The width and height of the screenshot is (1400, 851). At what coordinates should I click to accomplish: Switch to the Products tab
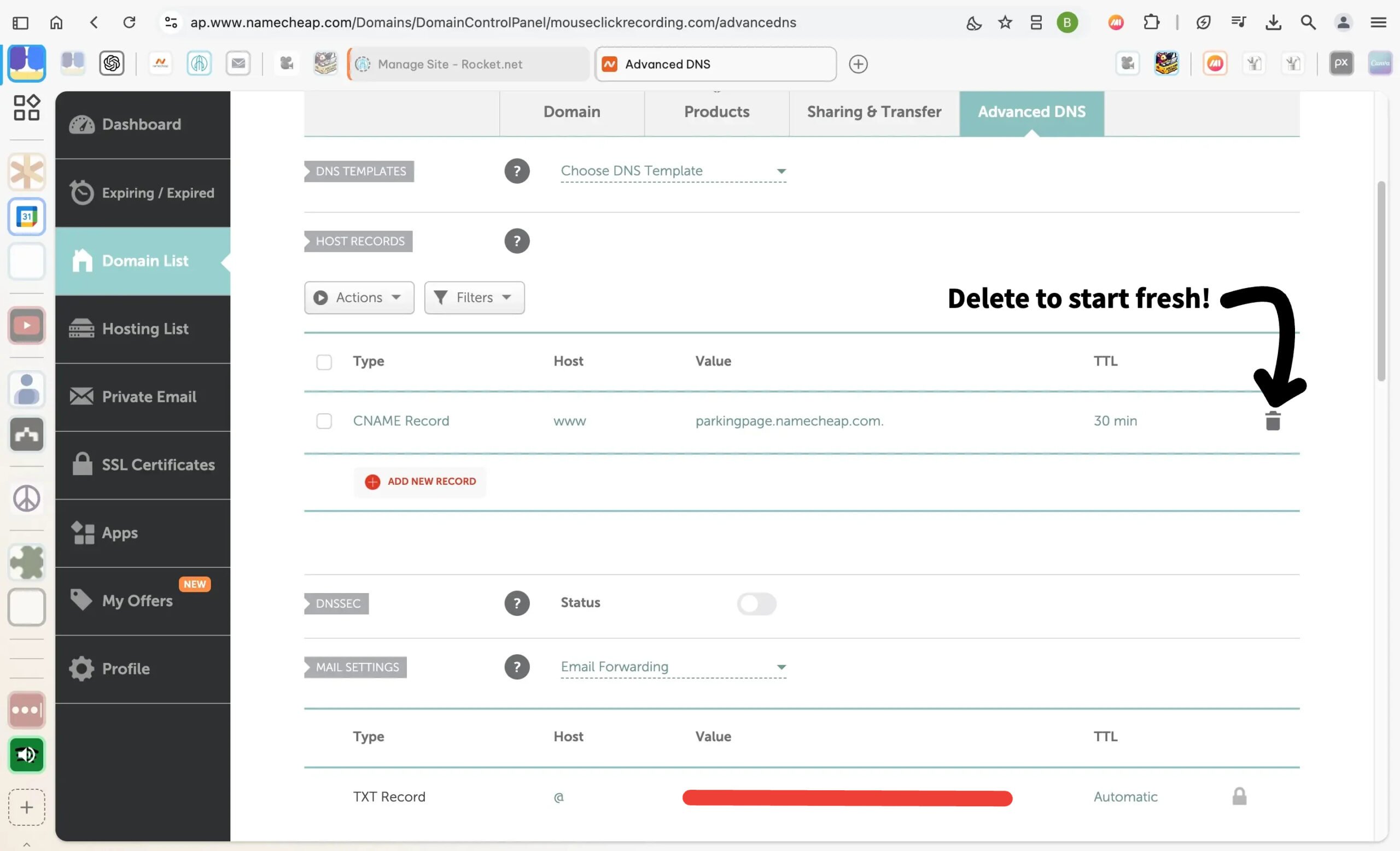tap(716, 112)
